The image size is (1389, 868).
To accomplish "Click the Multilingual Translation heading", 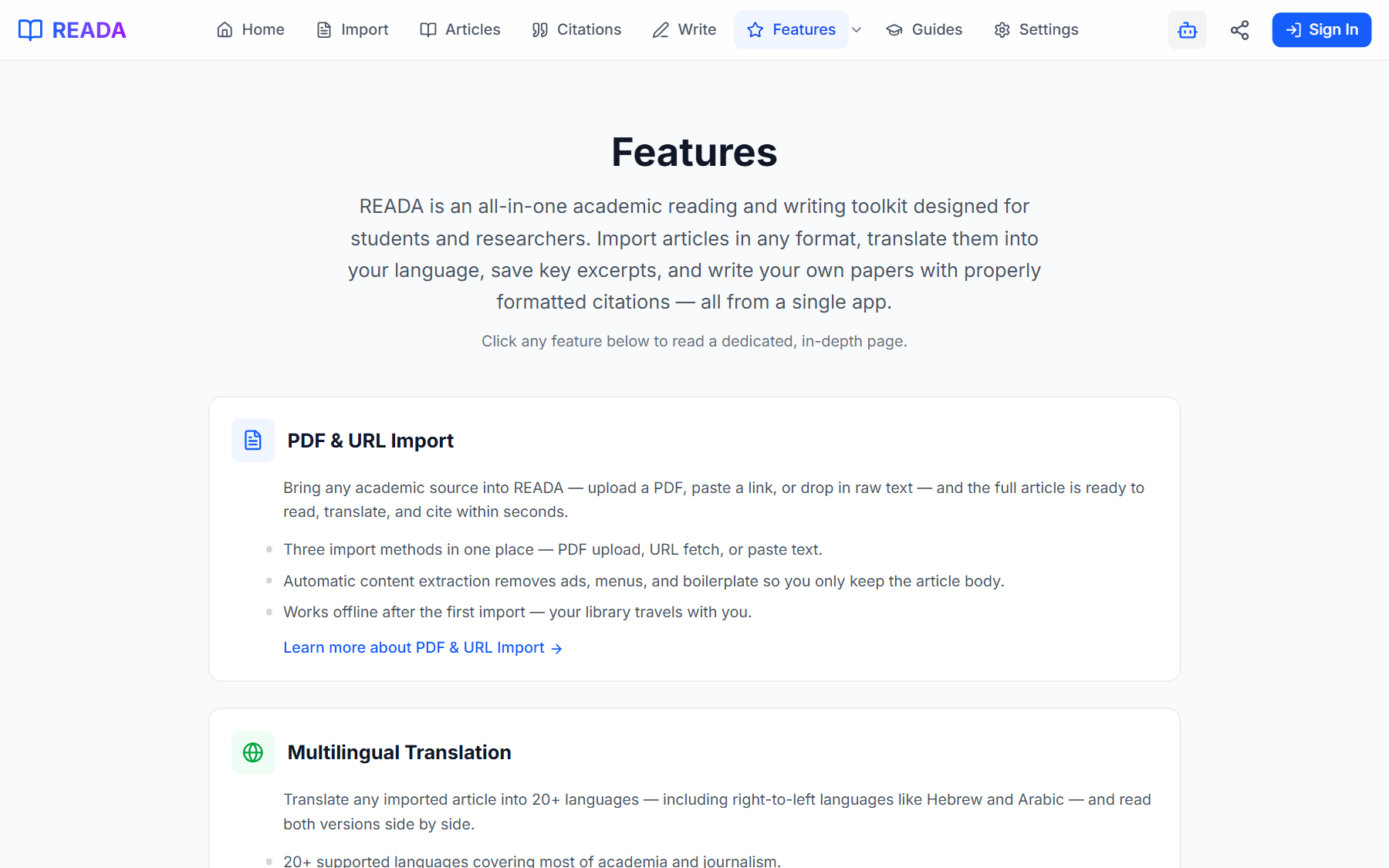I will pos(400,751).
